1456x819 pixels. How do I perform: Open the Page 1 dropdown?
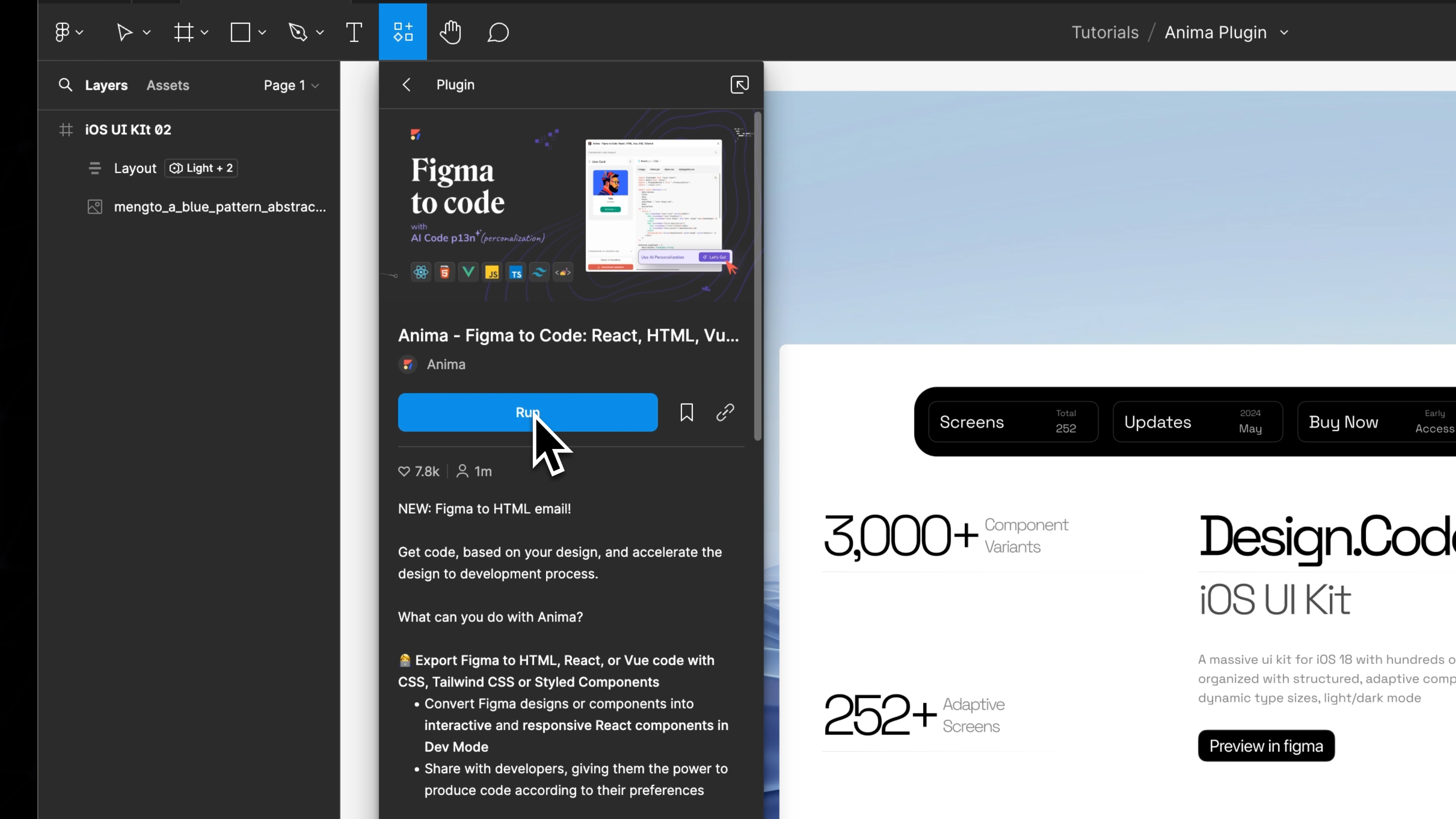click(x=291, y=85)
